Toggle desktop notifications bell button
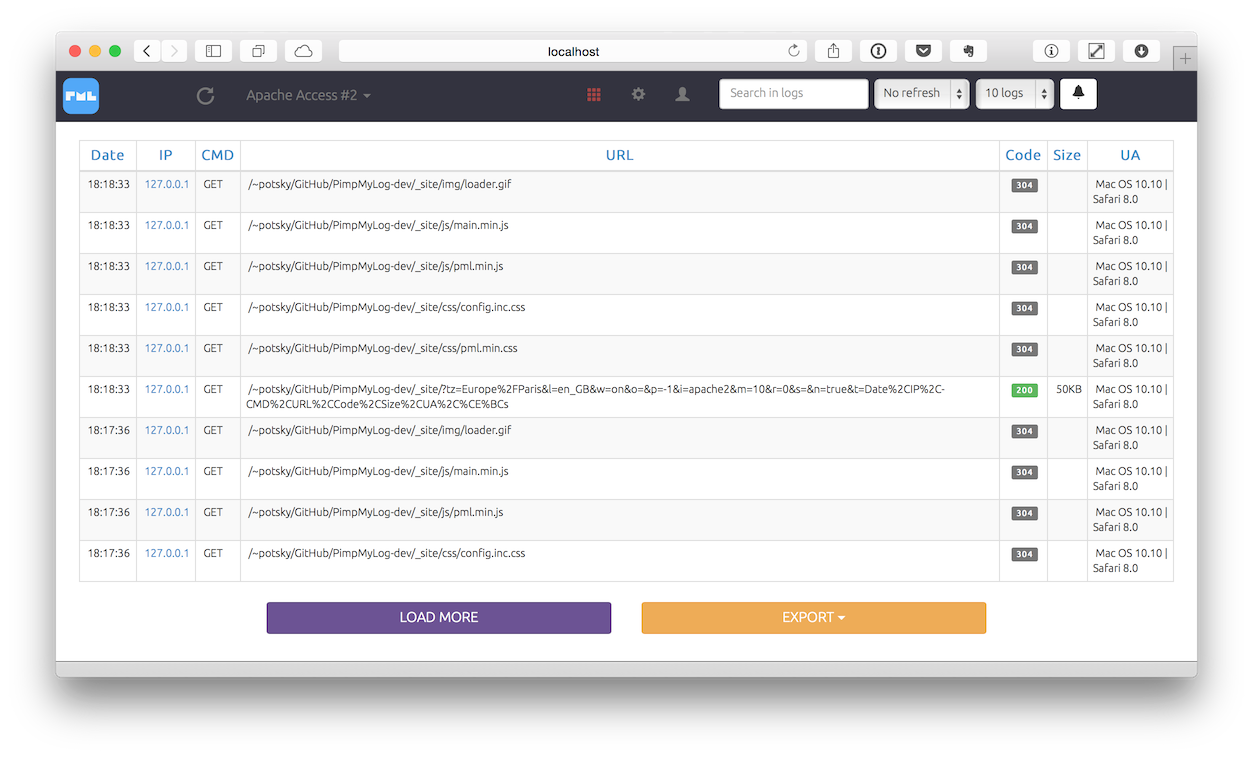 point(1078,93)
